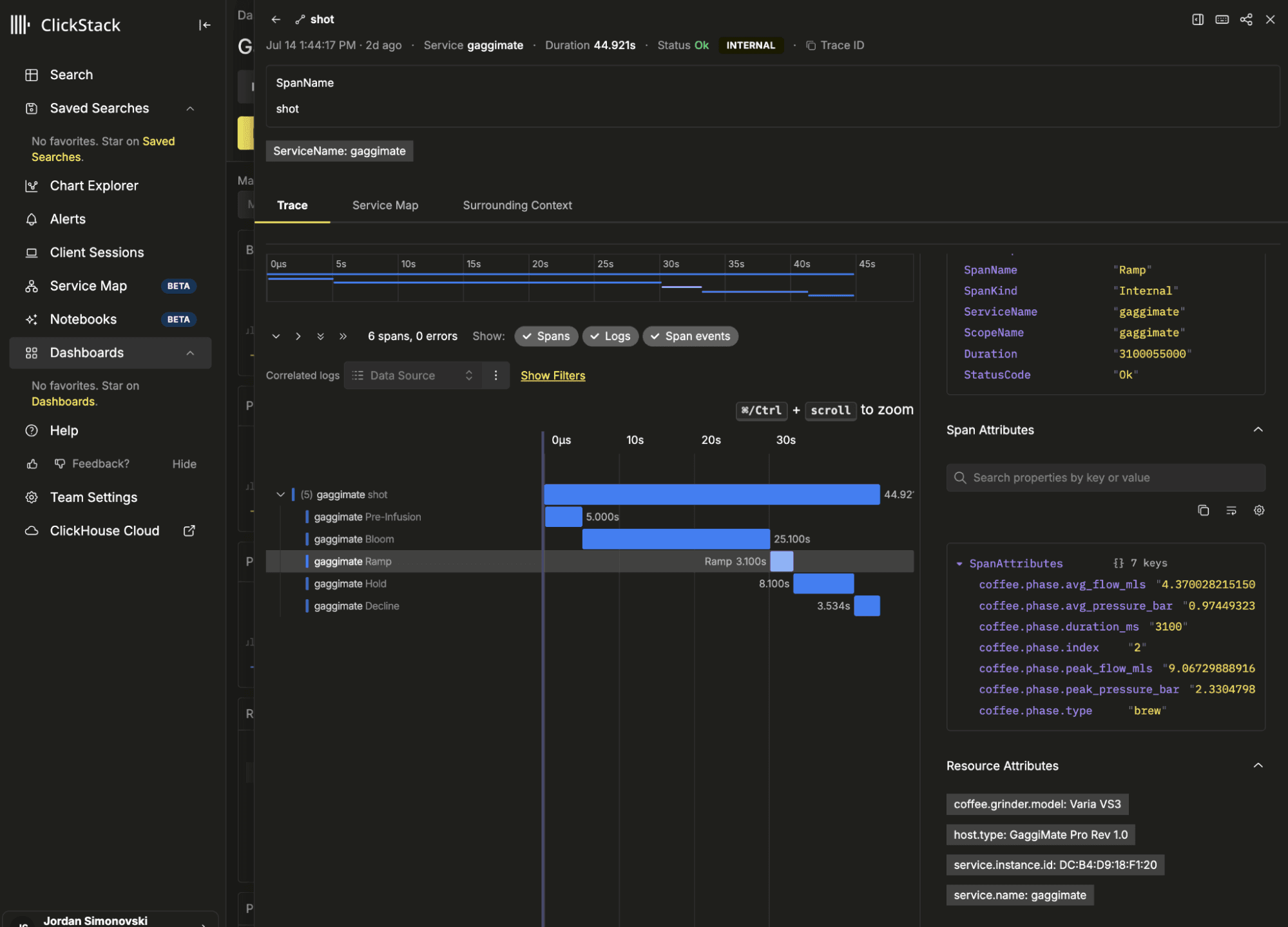1288x927 pixels.
Task: Open Service Map in sidebar
Action: pyautogui.click(x=88, y=286)
